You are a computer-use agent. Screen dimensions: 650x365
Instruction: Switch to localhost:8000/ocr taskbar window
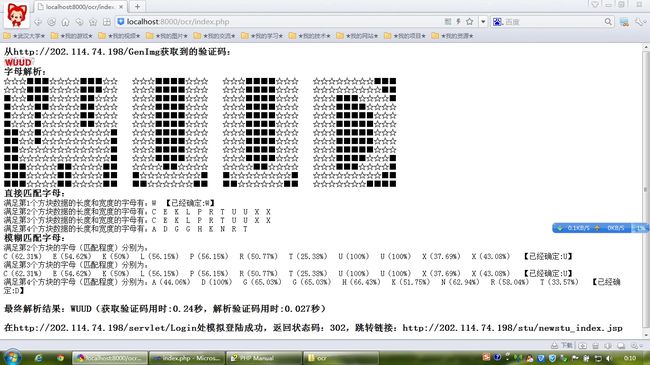[x=109, y=358]
